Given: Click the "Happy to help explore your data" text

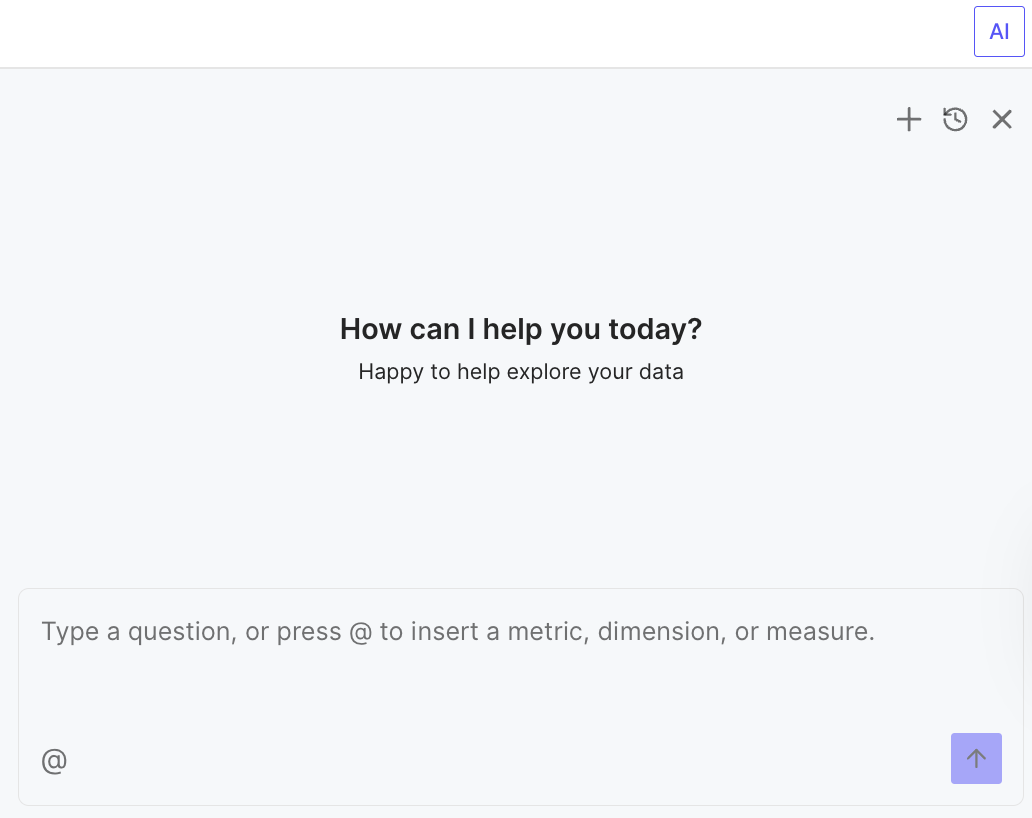Looking at the screenshot, I should (521, 372).
